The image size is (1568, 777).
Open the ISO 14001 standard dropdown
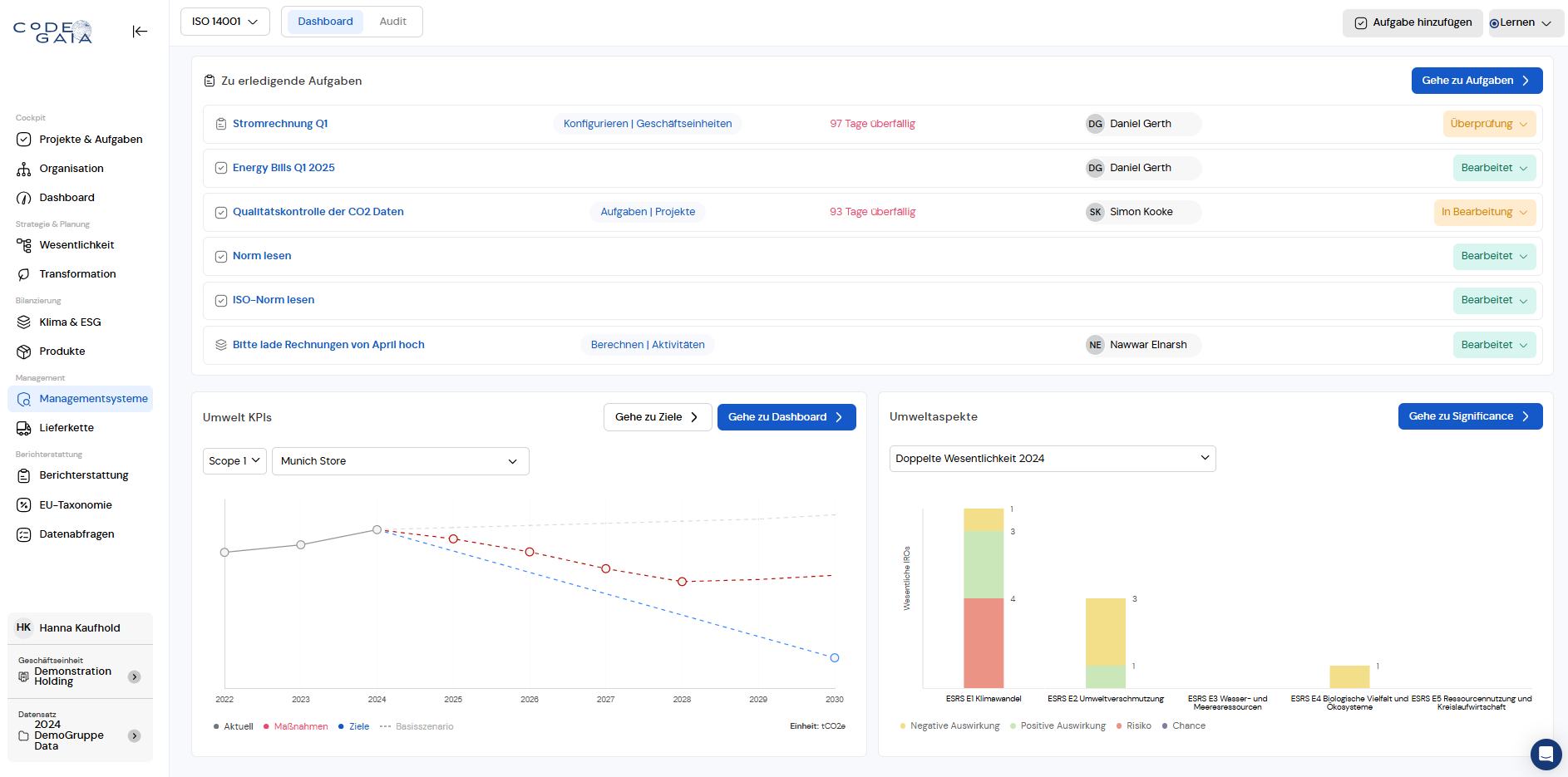tap(224, 22)
